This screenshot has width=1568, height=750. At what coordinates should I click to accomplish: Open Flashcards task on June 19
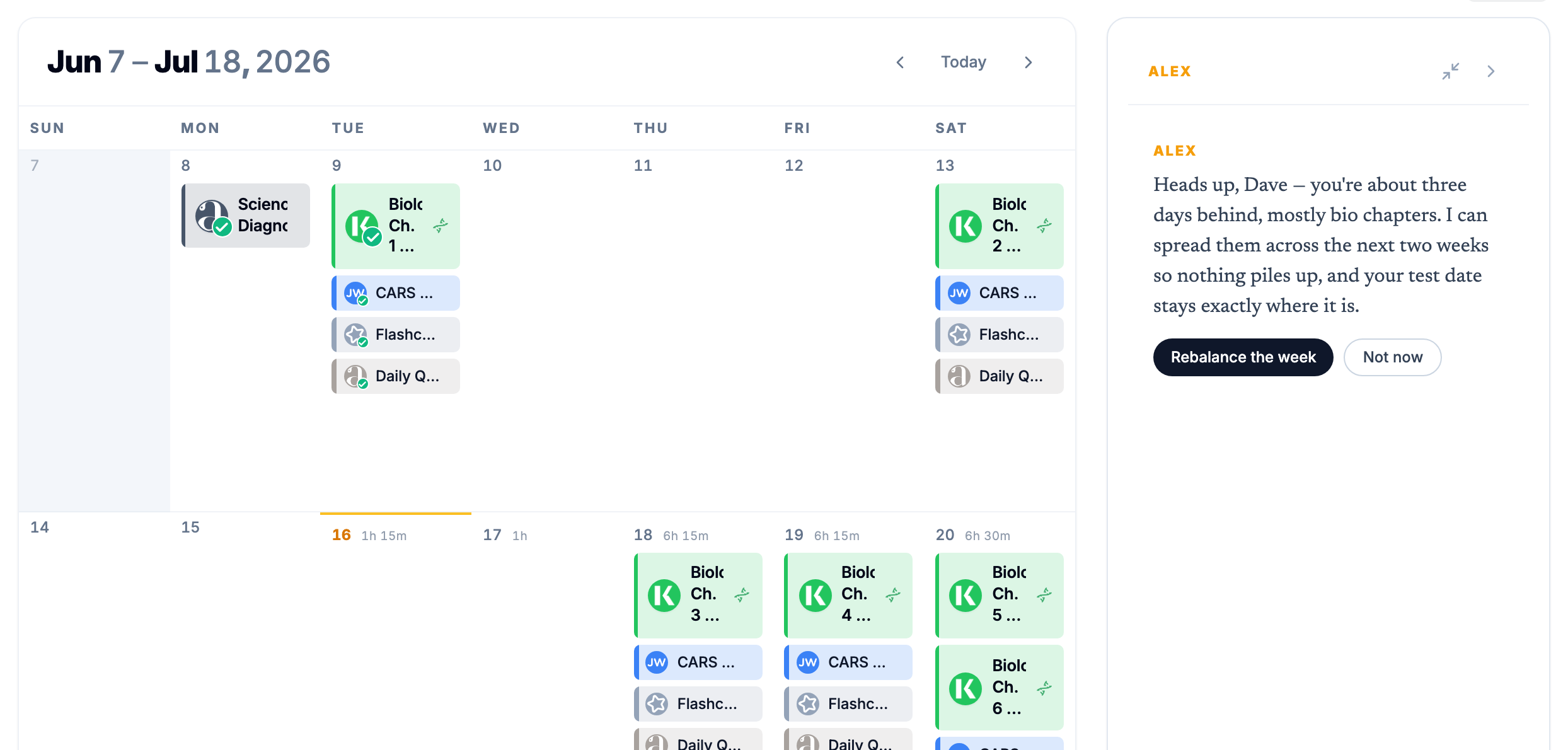tap(848, 704)
